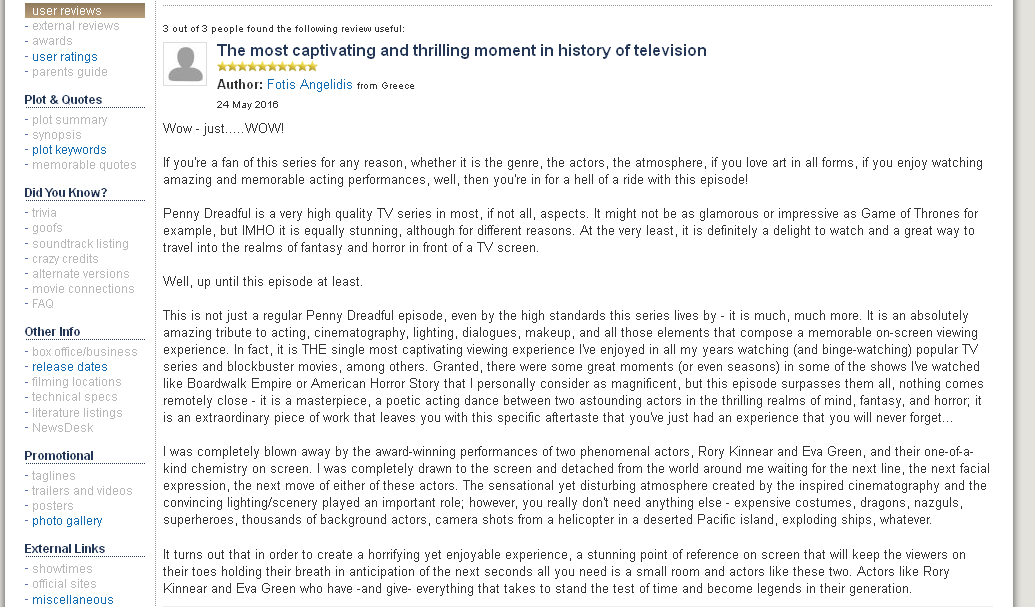Click the trivia sidebar item
This screenshot has width=1035, height=607.
(x=44, y=213)
